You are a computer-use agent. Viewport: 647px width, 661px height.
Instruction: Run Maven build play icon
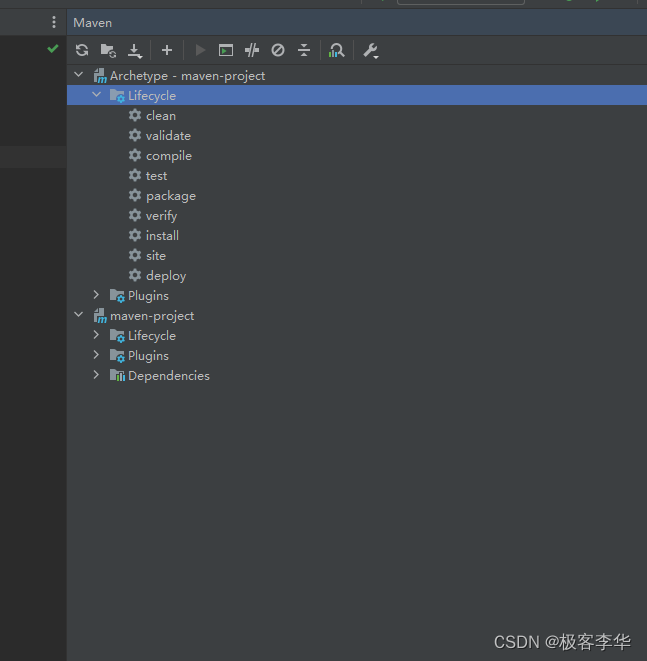[200, 51]
